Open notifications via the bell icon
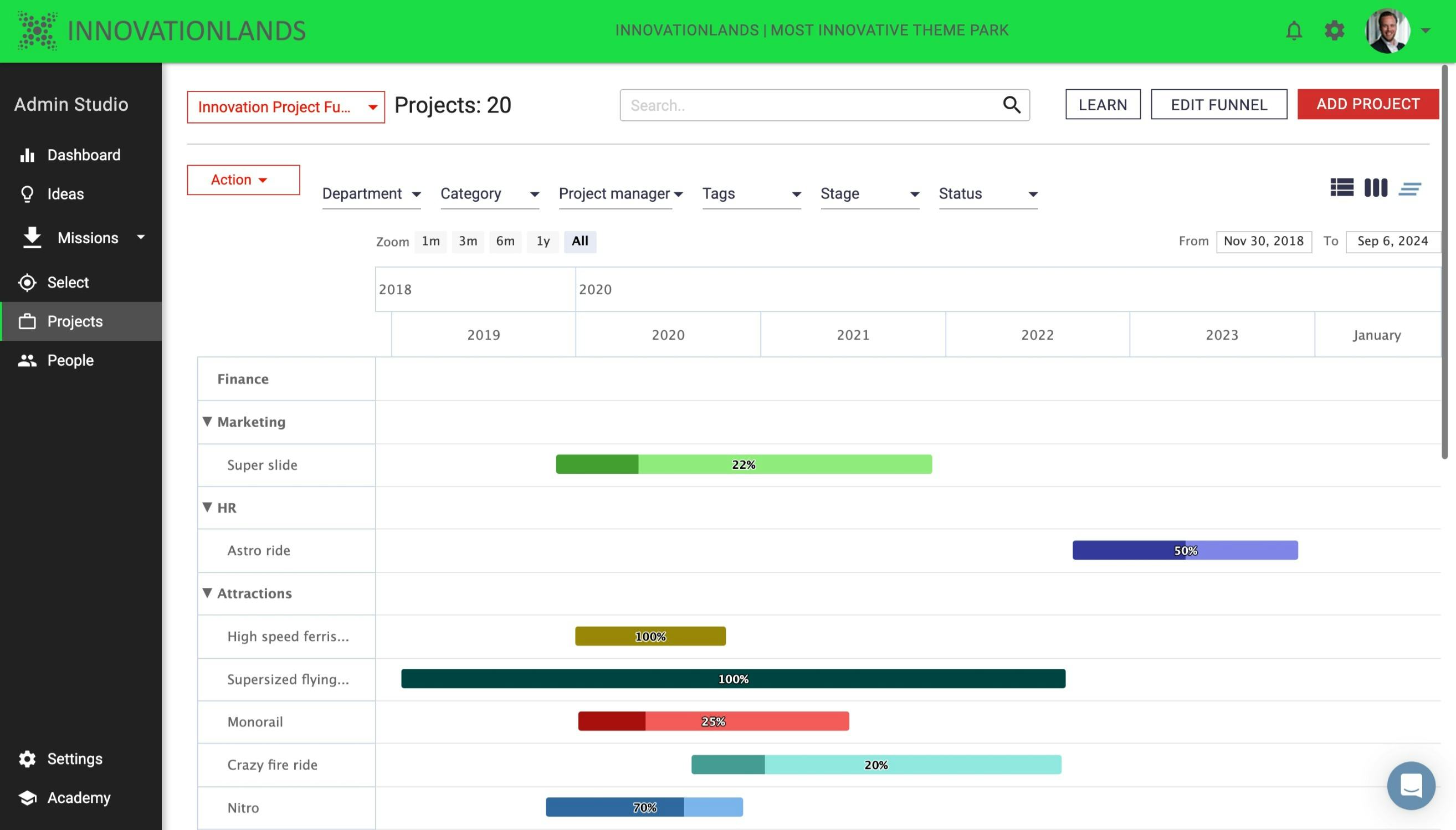The height and width of the screenshot is (830, 1456). [1294, 31]
